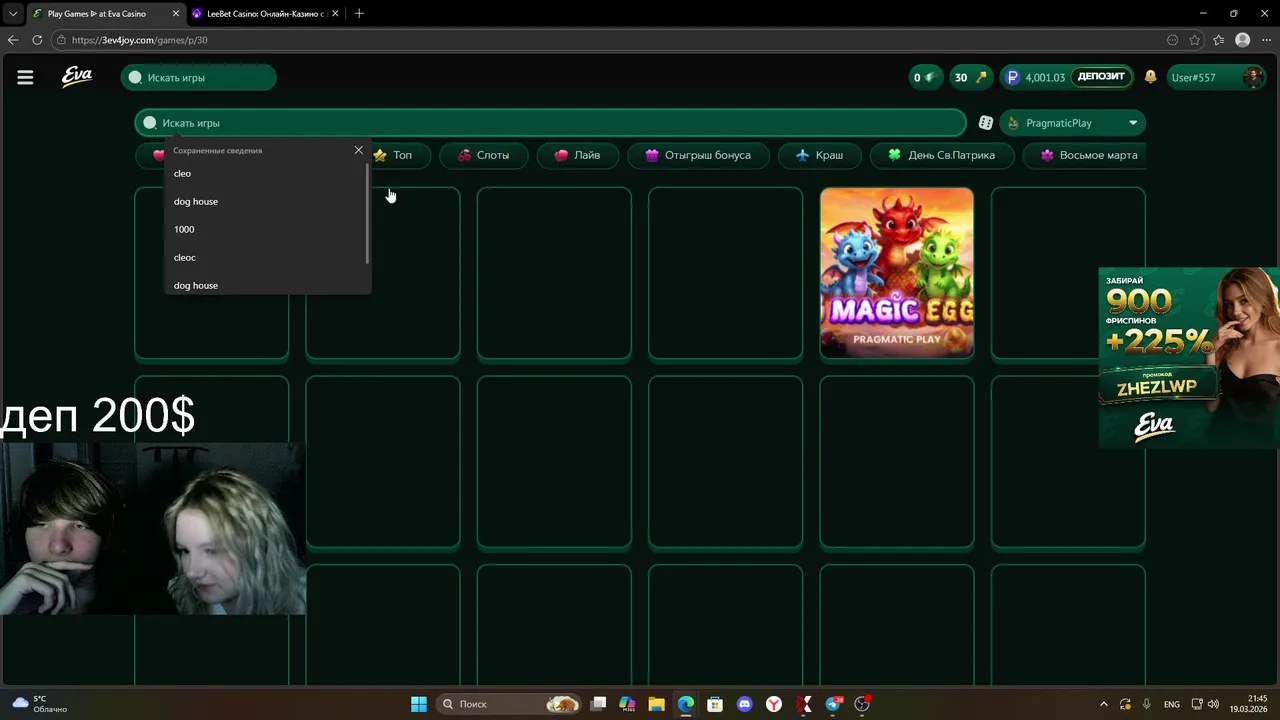The width and height of the screenshot is (1280, 720).
Task: Click suggestions popup scrollbar
Action: click(368, 214)
